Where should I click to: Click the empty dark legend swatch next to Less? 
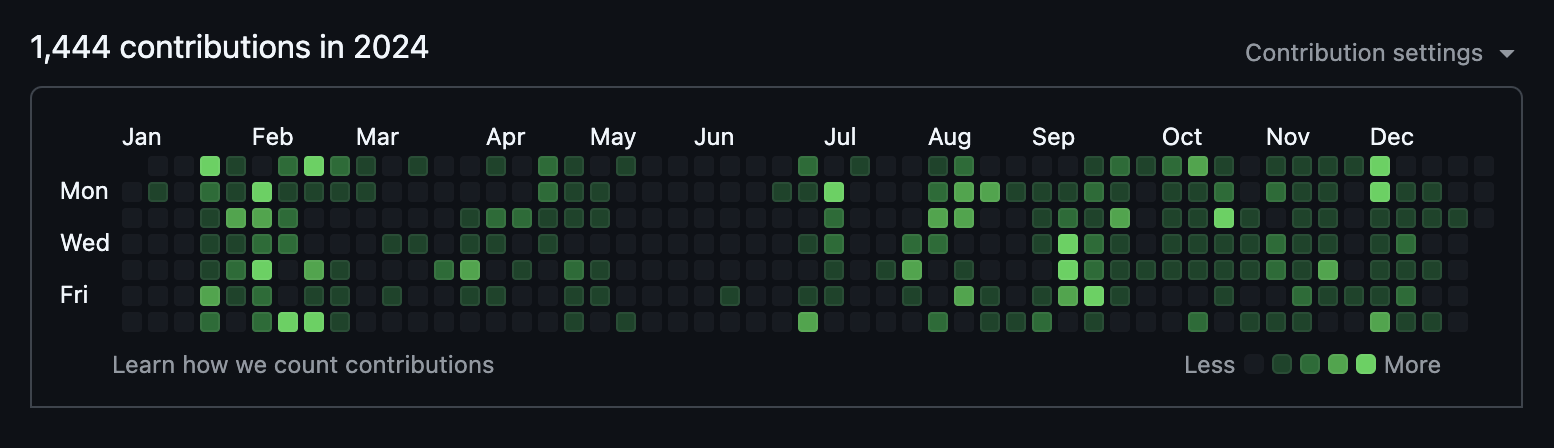tap(1254, 364)
